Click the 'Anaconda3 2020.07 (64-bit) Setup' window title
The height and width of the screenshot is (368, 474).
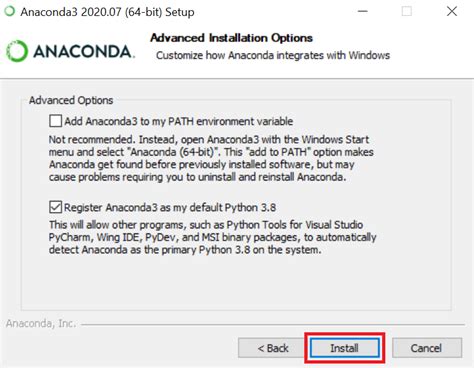tap(107, 12)
